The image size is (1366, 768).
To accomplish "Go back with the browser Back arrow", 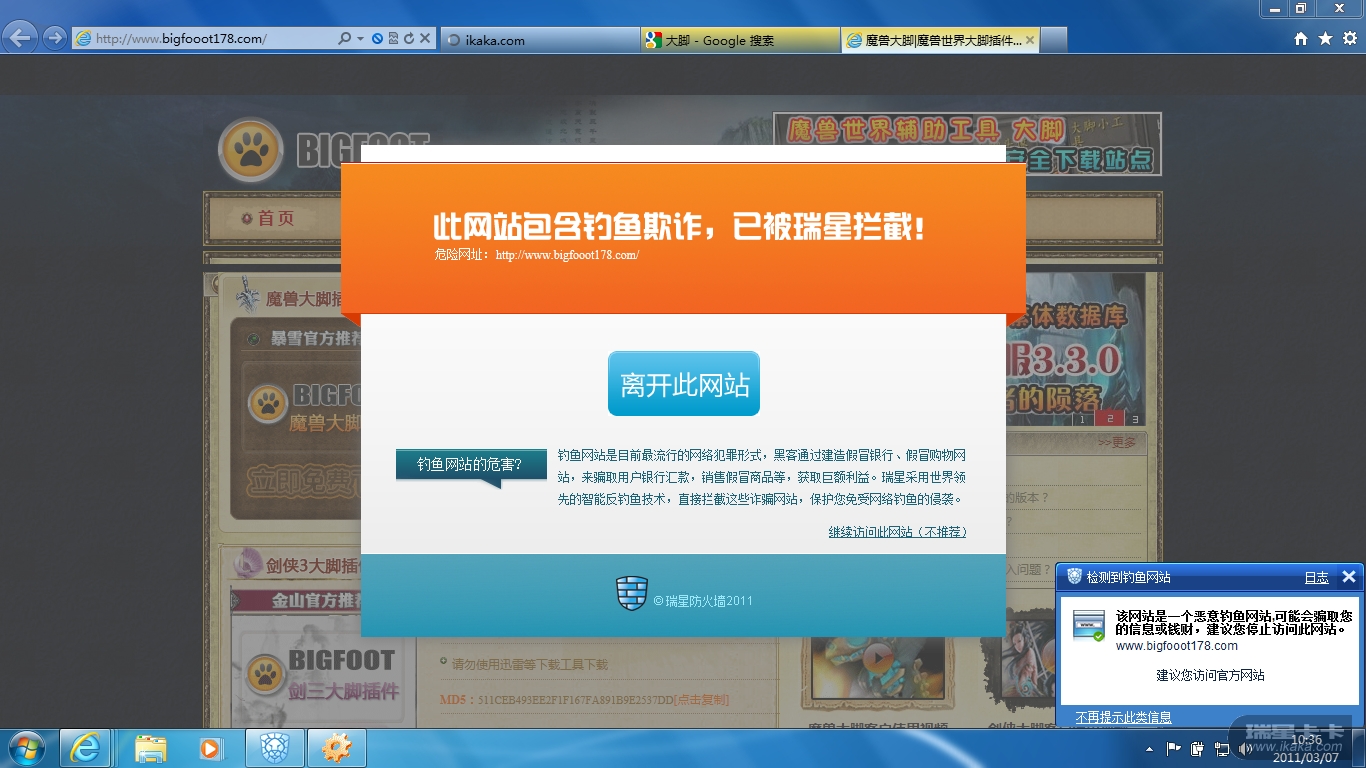I will [21, 39].
